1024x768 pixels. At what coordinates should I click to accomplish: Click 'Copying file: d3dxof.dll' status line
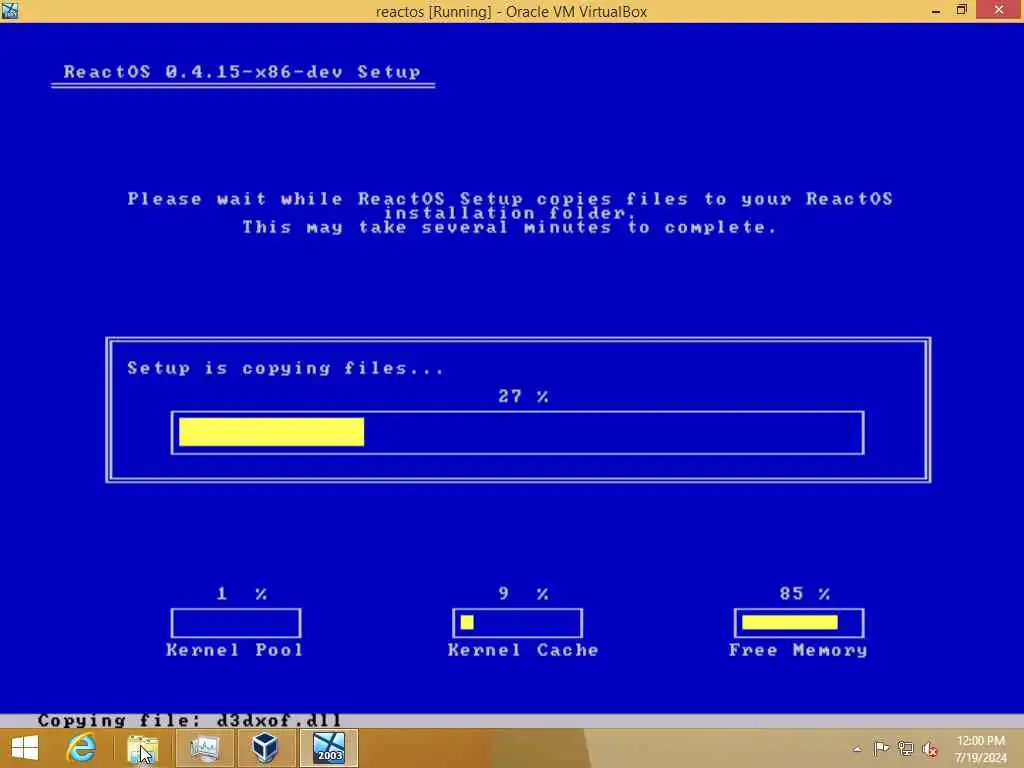click(x=189, y=720)
